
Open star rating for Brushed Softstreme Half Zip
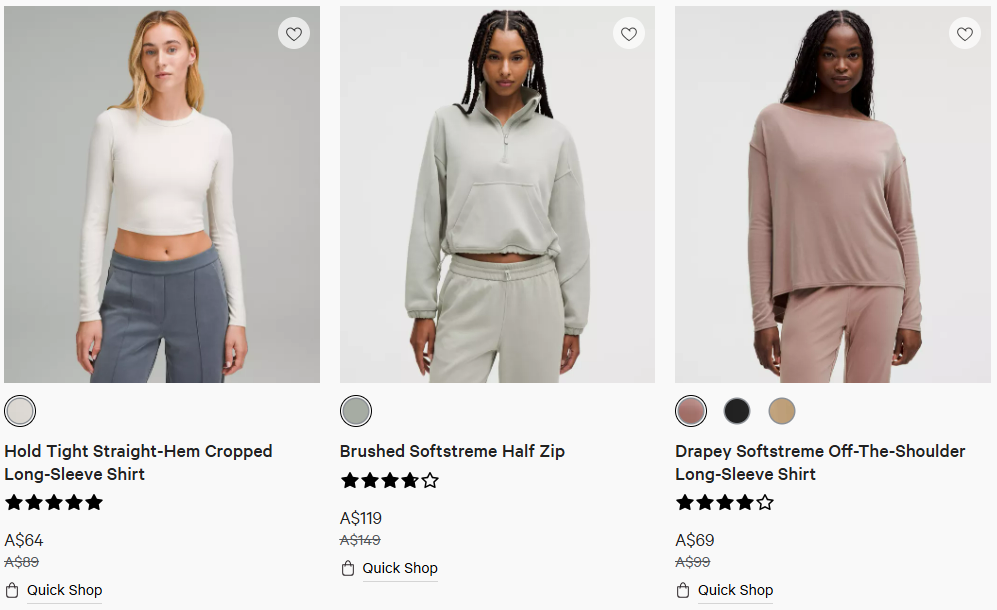pyautogui.click(x=389, y=480)
